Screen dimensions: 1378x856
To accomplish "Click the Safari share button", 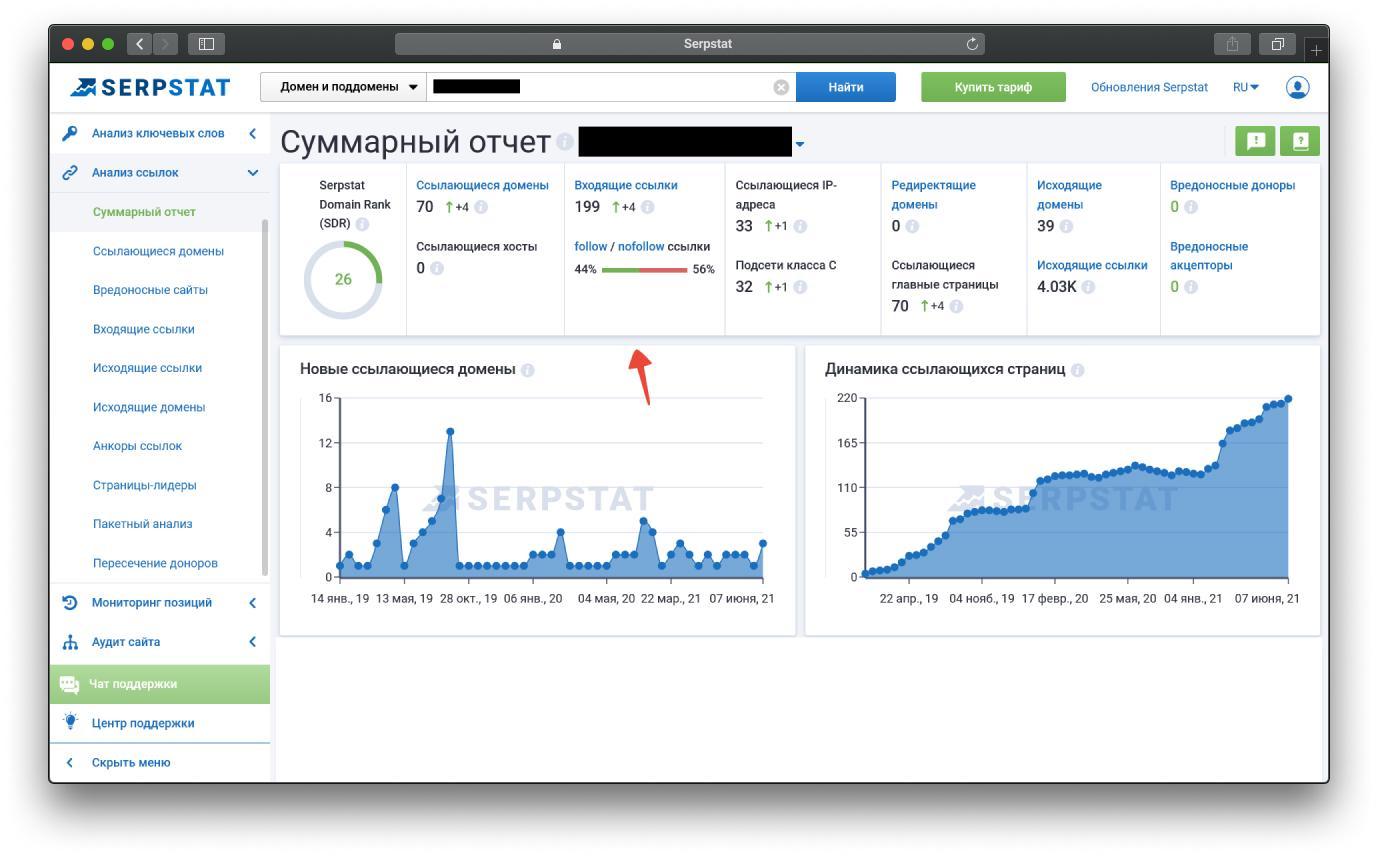I will 1232,44.
